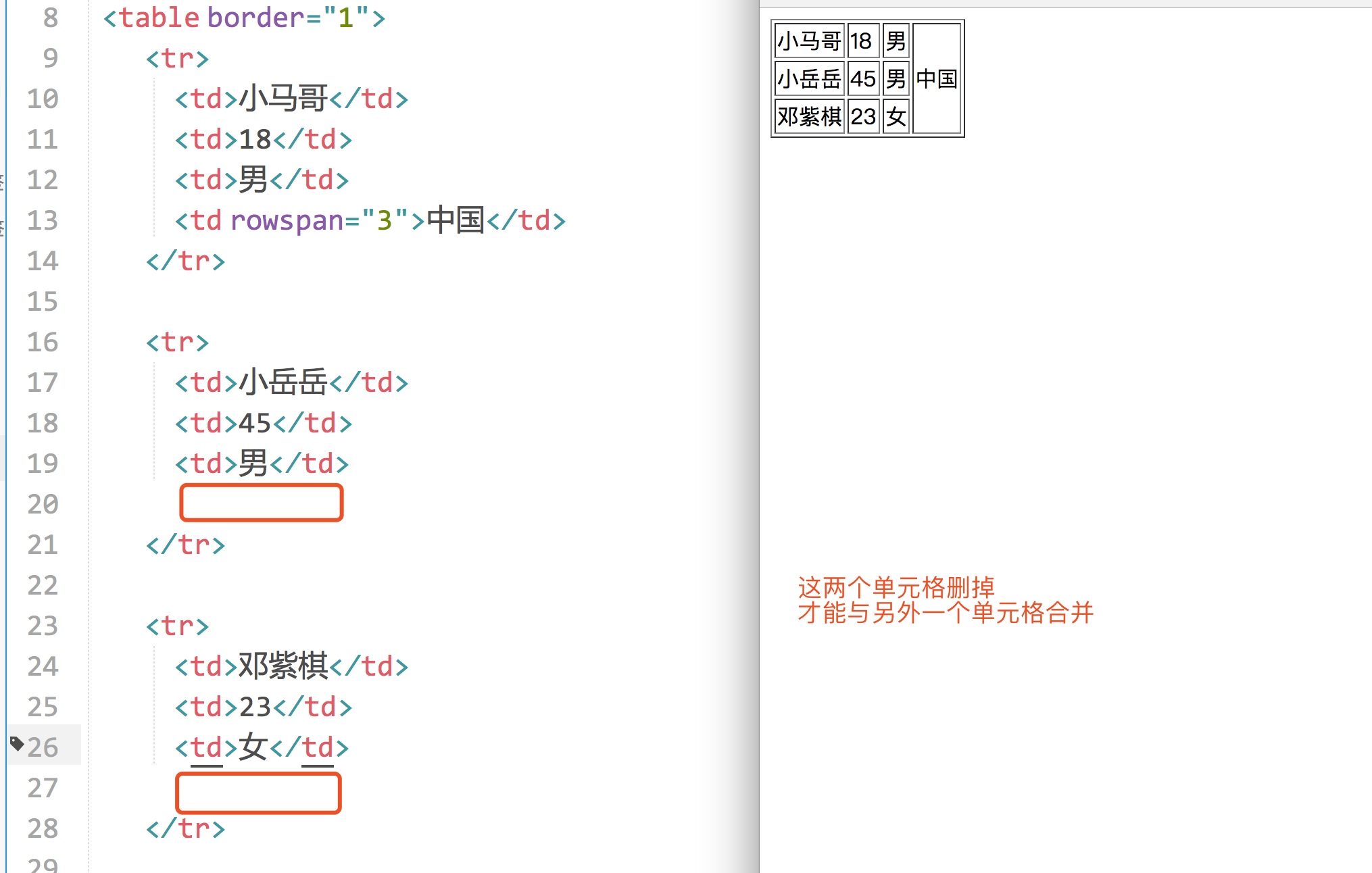Click the 中国 cell in the preview table
The height and width of the screenshot is (873, 1372).
(936, 79)
